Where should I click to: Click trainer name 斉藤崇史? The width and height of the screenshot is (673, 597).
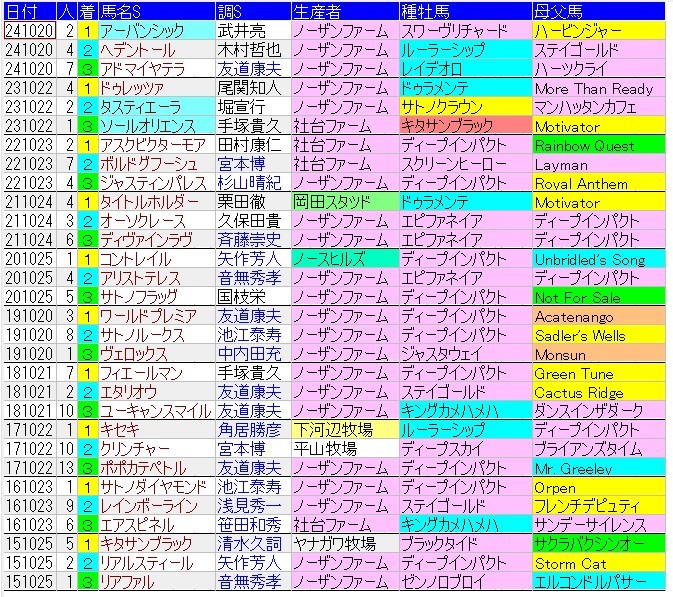(250, 240)
